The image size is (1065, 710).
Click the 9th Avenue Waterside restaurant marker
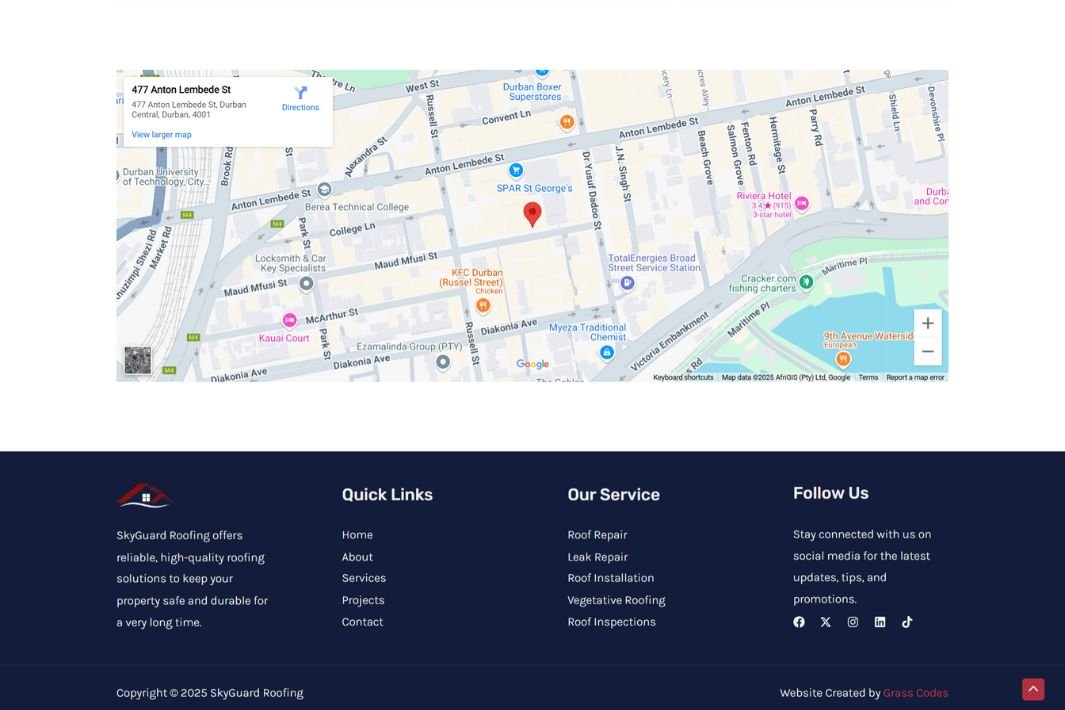click(843, 358)
